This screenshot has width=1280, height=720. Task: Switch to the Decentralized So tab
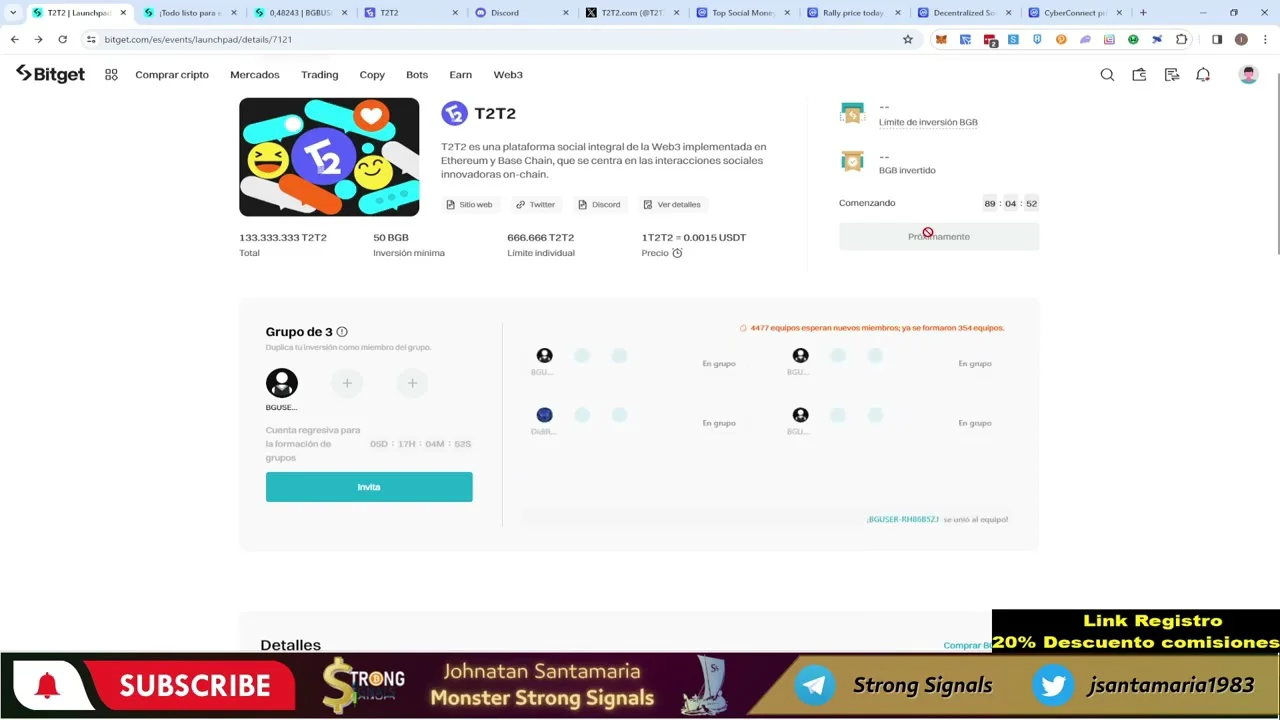point(963,13)
